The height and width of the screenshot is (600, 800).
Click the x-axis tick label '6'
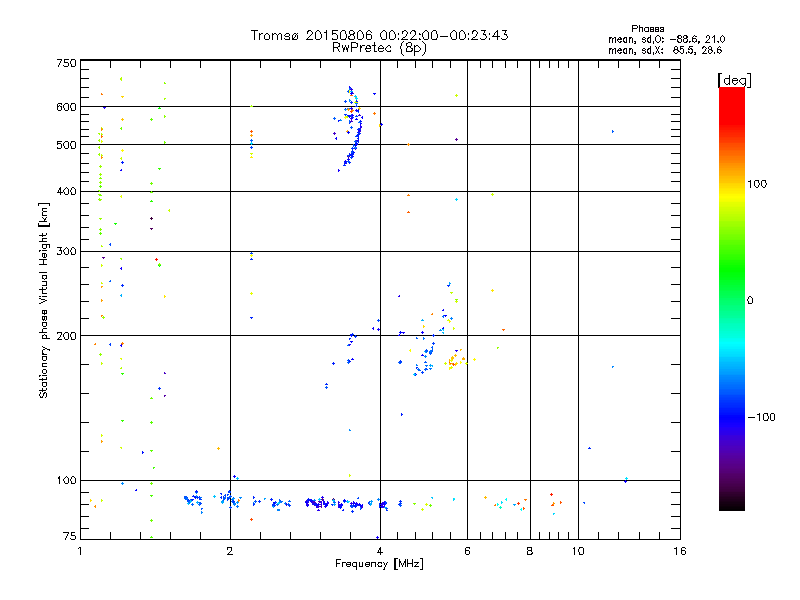point(467,551)
